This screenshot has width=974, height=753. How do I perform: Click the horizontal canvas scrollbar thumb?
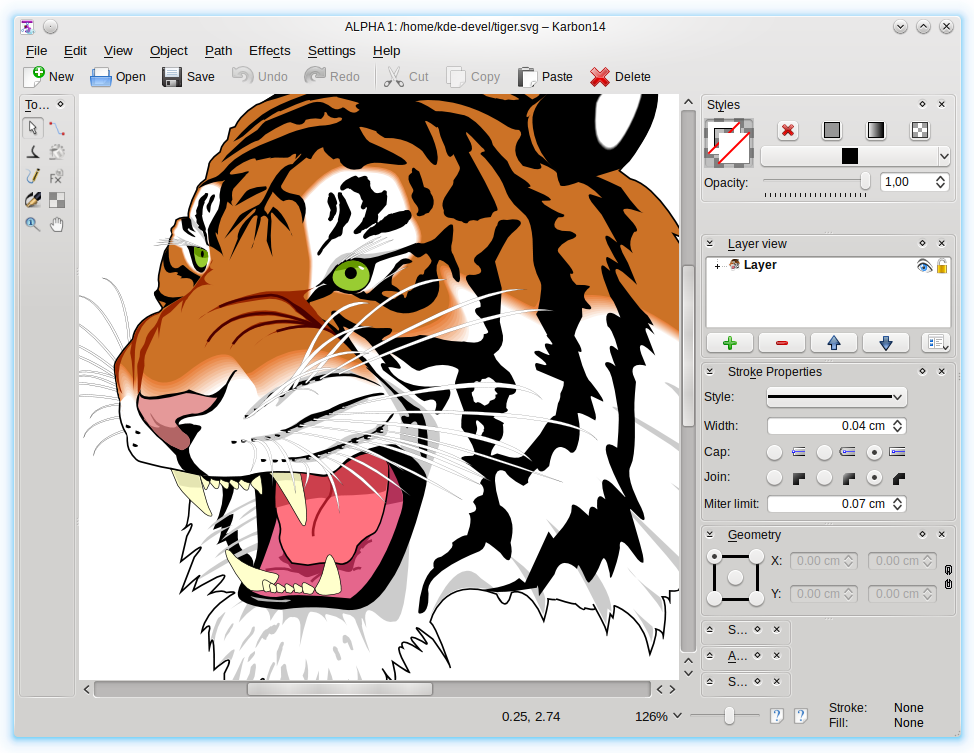pyautogui.click(x=340, y=689)
